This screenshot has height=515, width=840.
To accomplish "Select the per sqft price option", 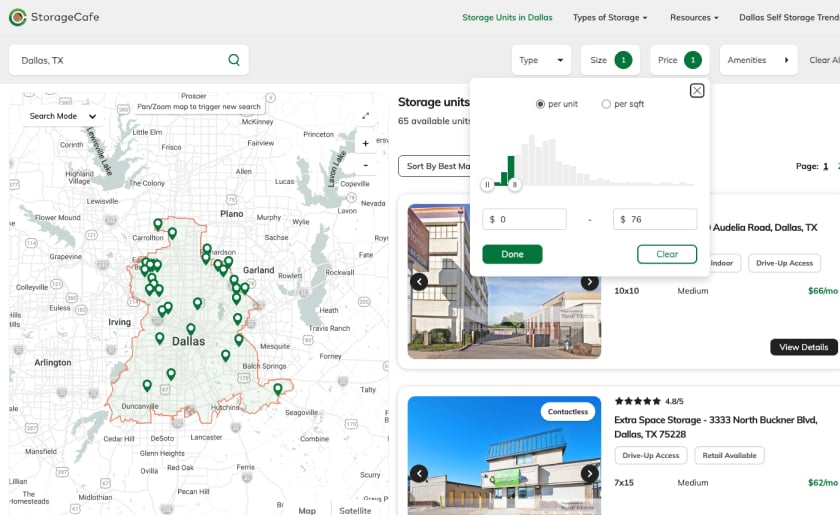I will pyautogui.click(x=606, y=104).
